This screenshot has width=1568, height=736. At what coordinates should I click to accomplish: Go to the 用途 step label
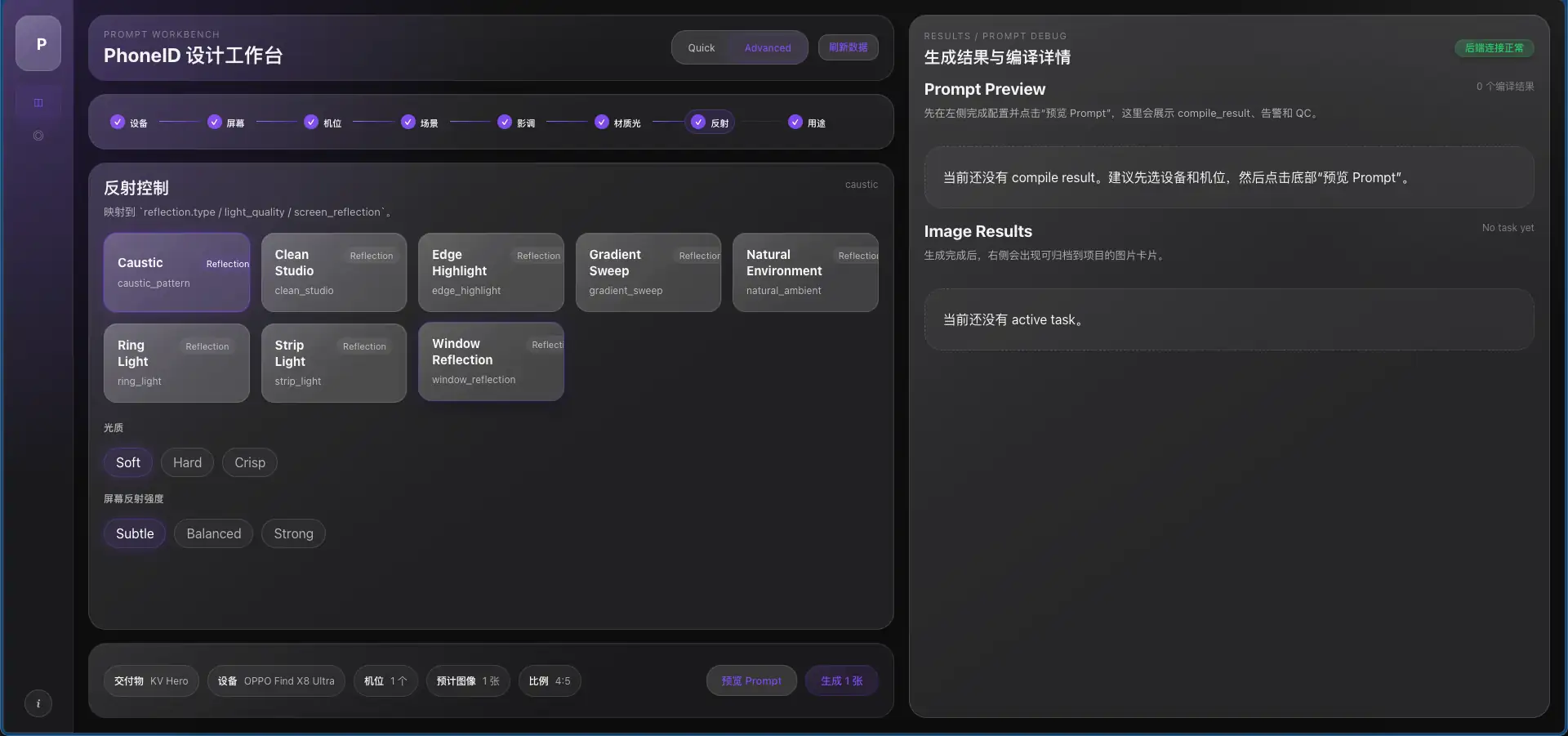click(817, 123)
